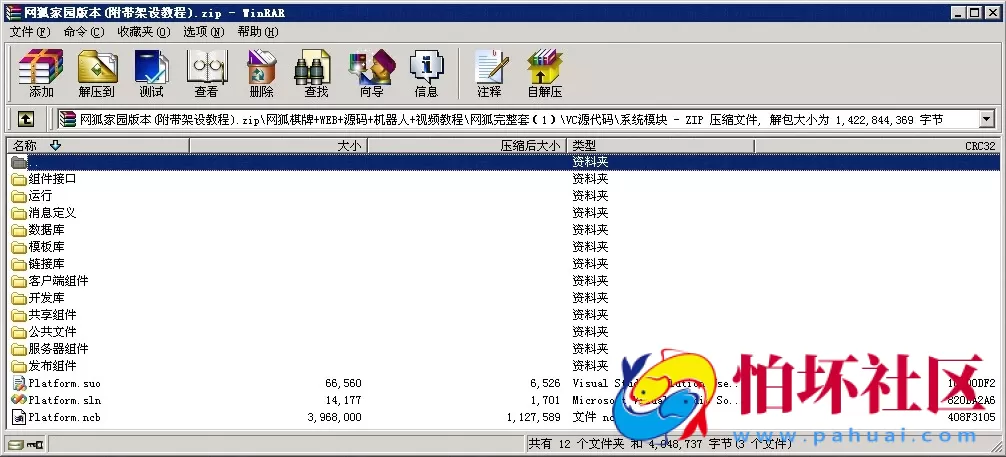The width and height of the screenshot is (1006, 457).
Task: Select the 运行 folder icon
Action: click(19, 196)
